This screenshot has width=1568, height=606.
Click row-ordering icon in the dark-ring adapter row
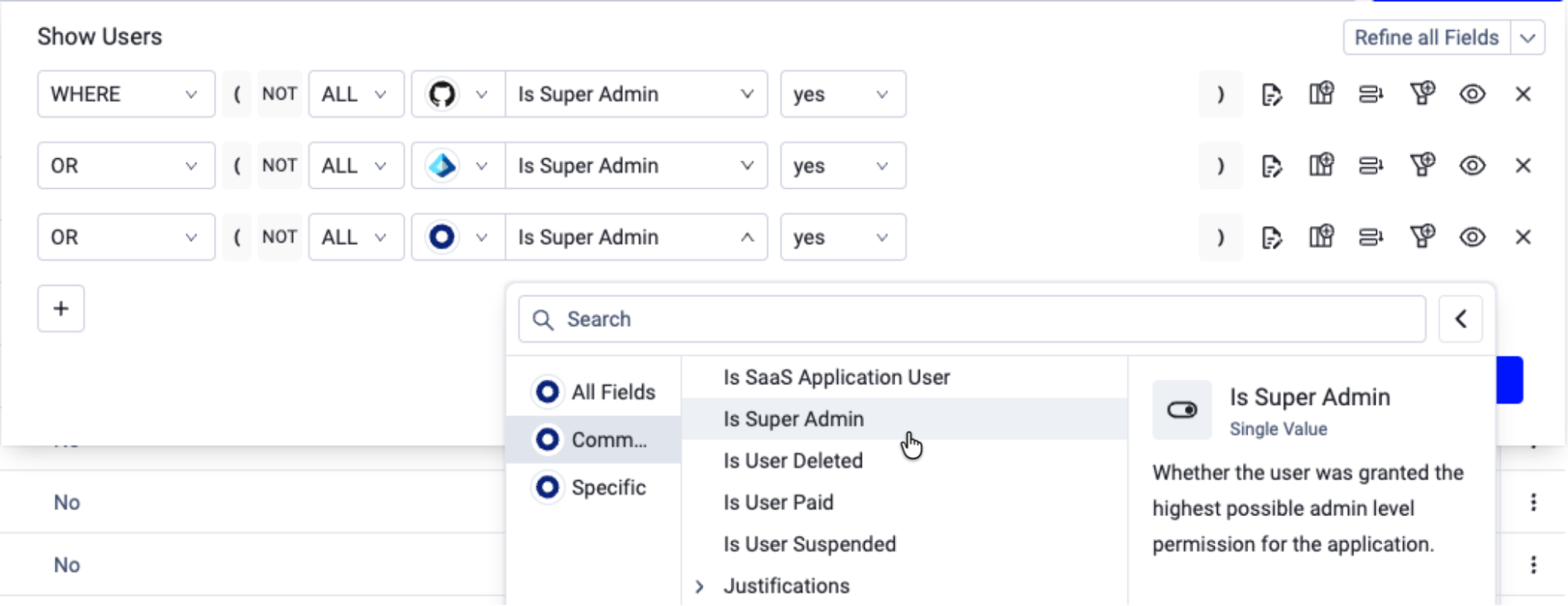1371,237
